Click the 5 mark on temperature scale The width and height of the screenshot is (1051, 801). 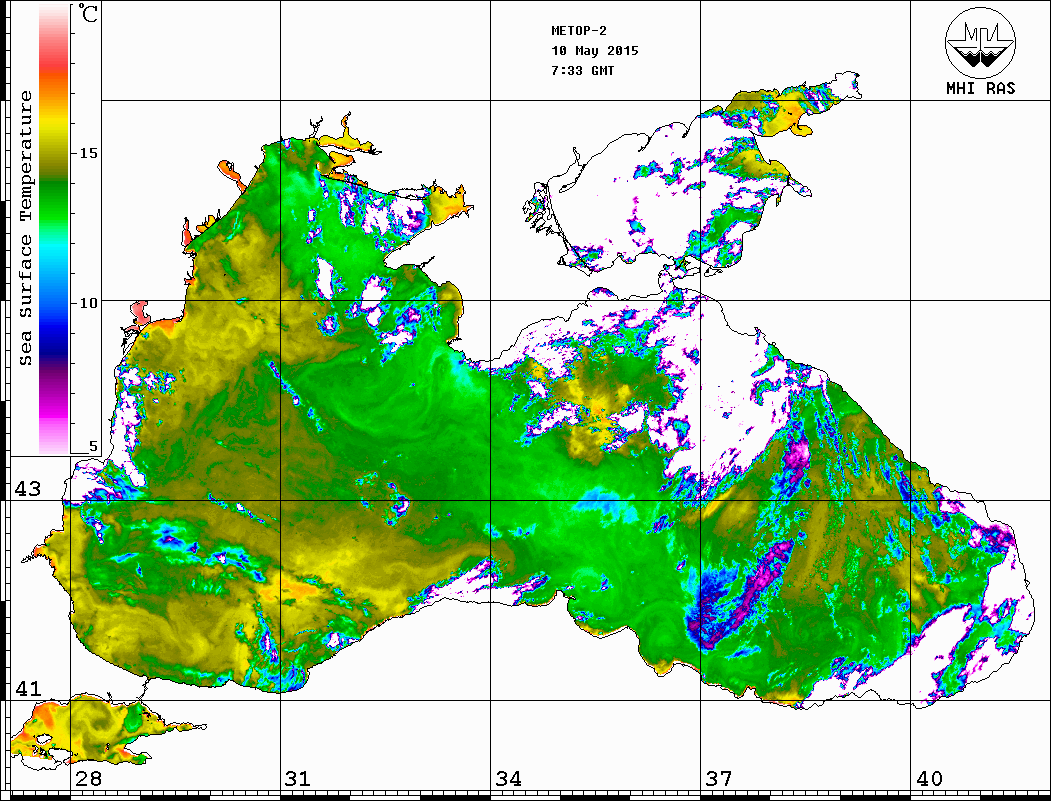tap(94, 447)
